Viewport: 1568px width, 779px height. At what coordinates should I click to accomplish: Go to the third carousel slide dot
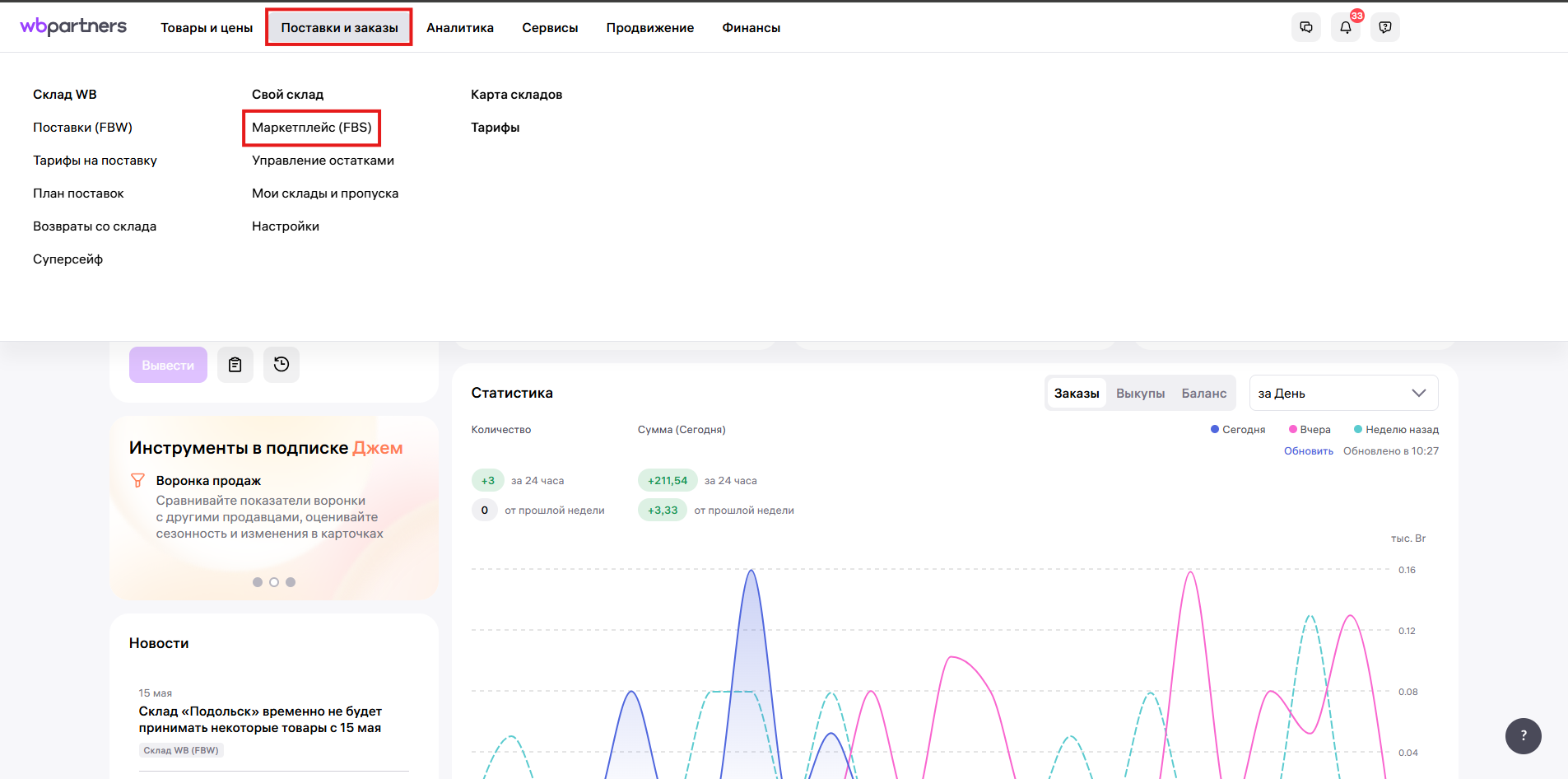pyautogui.click(x=291, y=582)
